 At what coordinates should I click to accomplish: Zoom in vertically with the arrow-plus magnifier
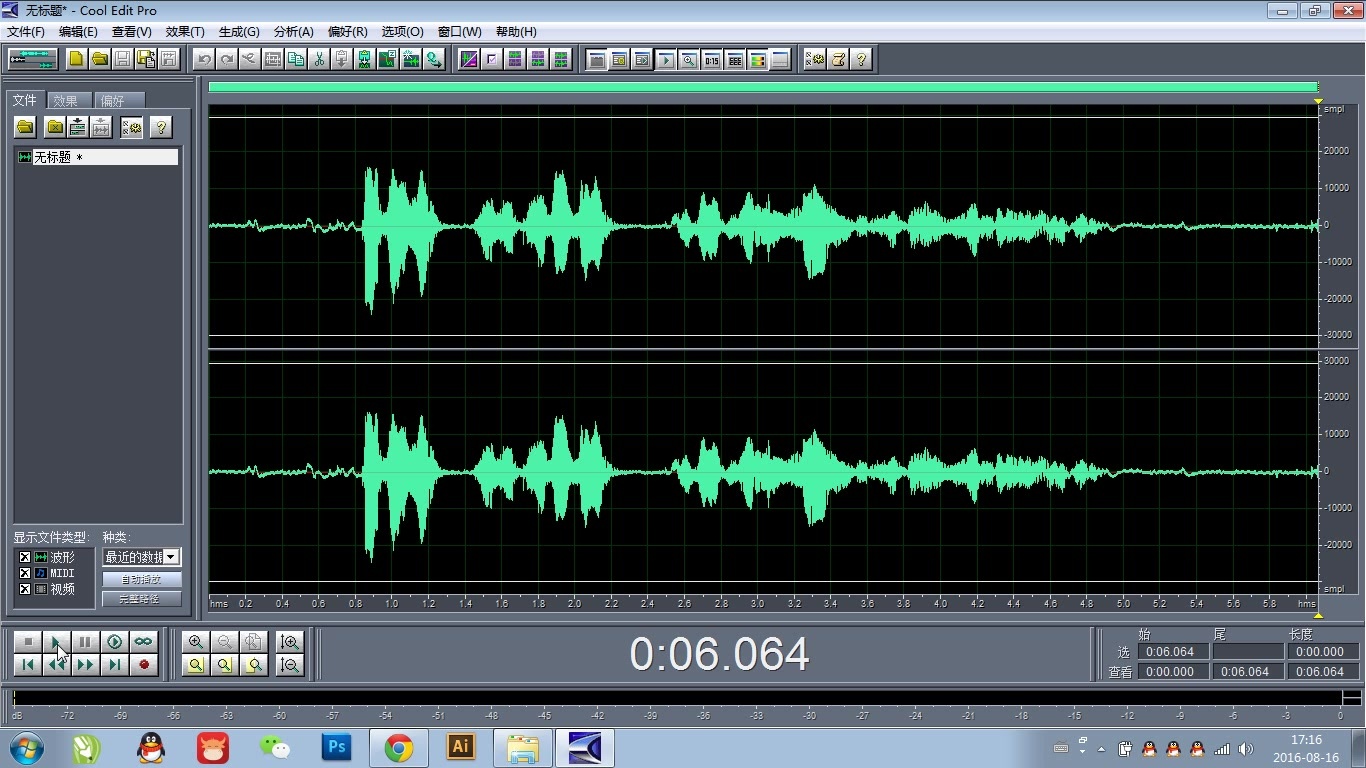(290, 642)
